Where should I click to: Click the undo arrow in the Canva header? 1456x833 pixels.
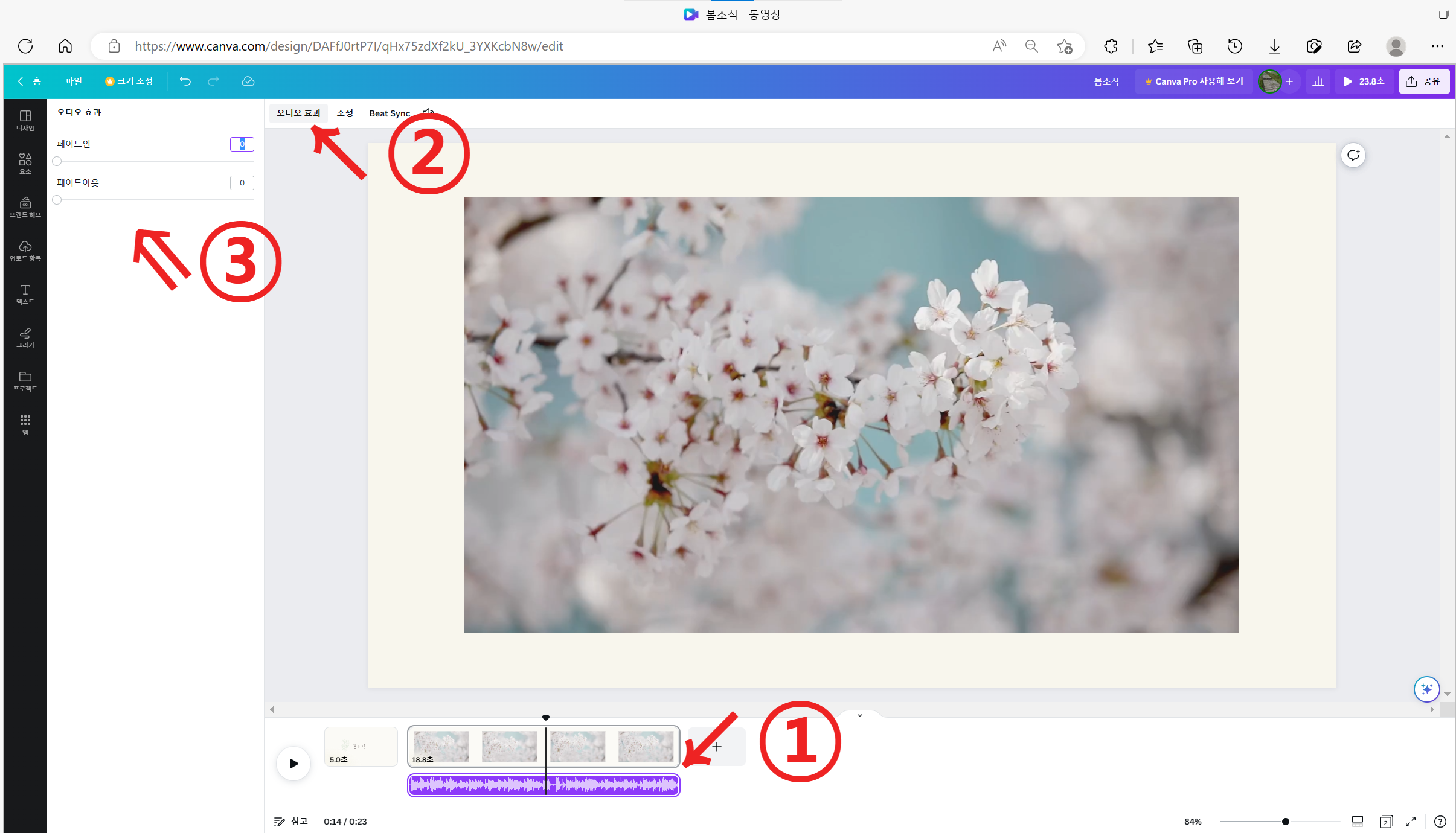tap(185, 81)
